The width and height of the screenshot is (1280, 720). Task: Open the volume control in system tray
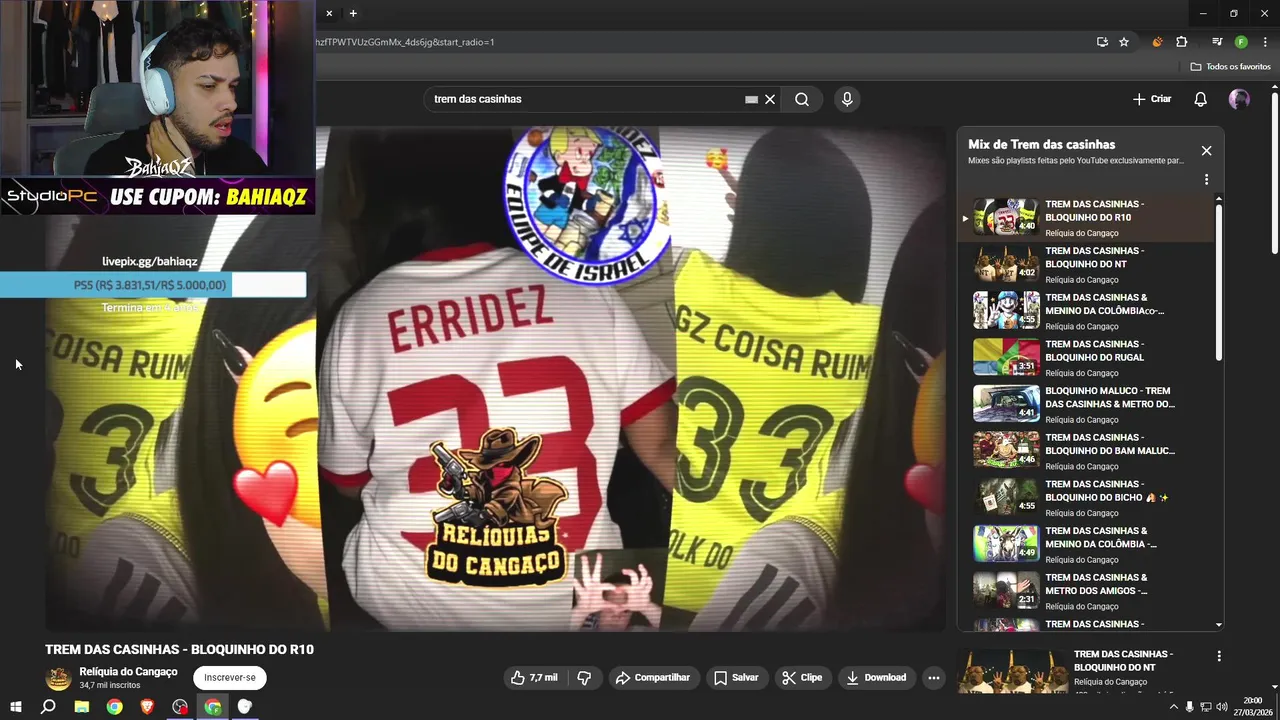coord(1222,707)
